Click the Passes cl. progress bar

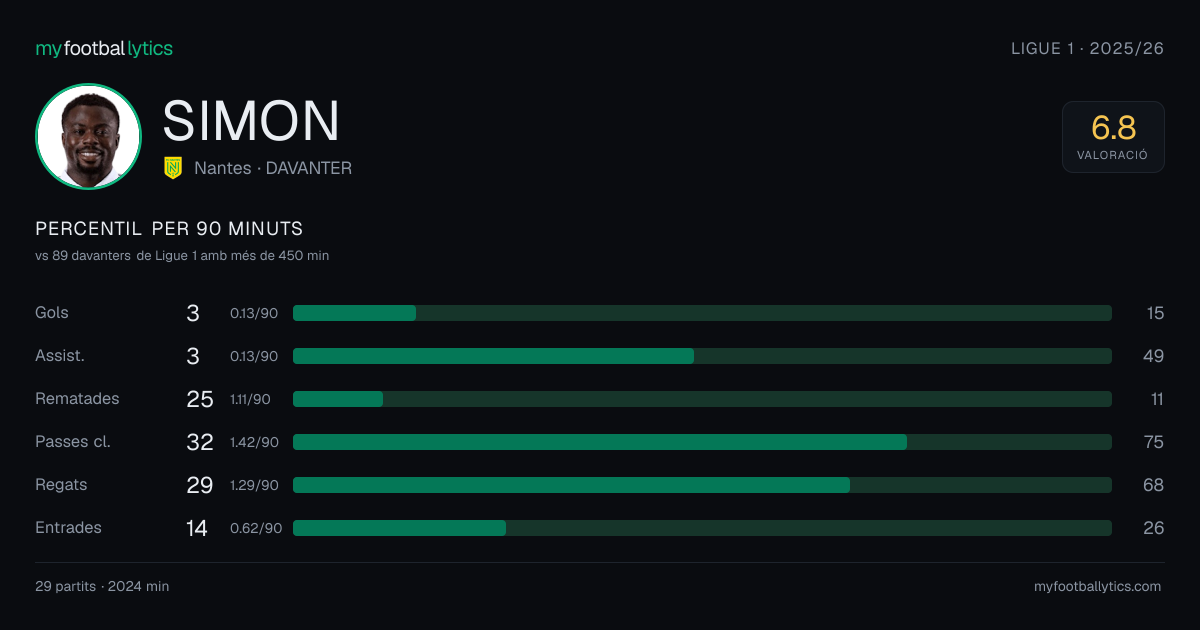pos(702,442)
